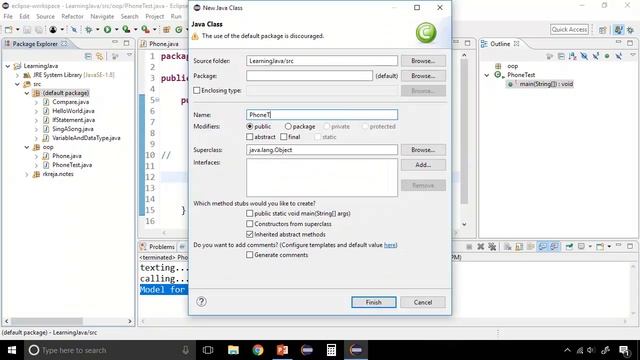Click Remove All Terminated Launches icon

[x=492, y=247]
